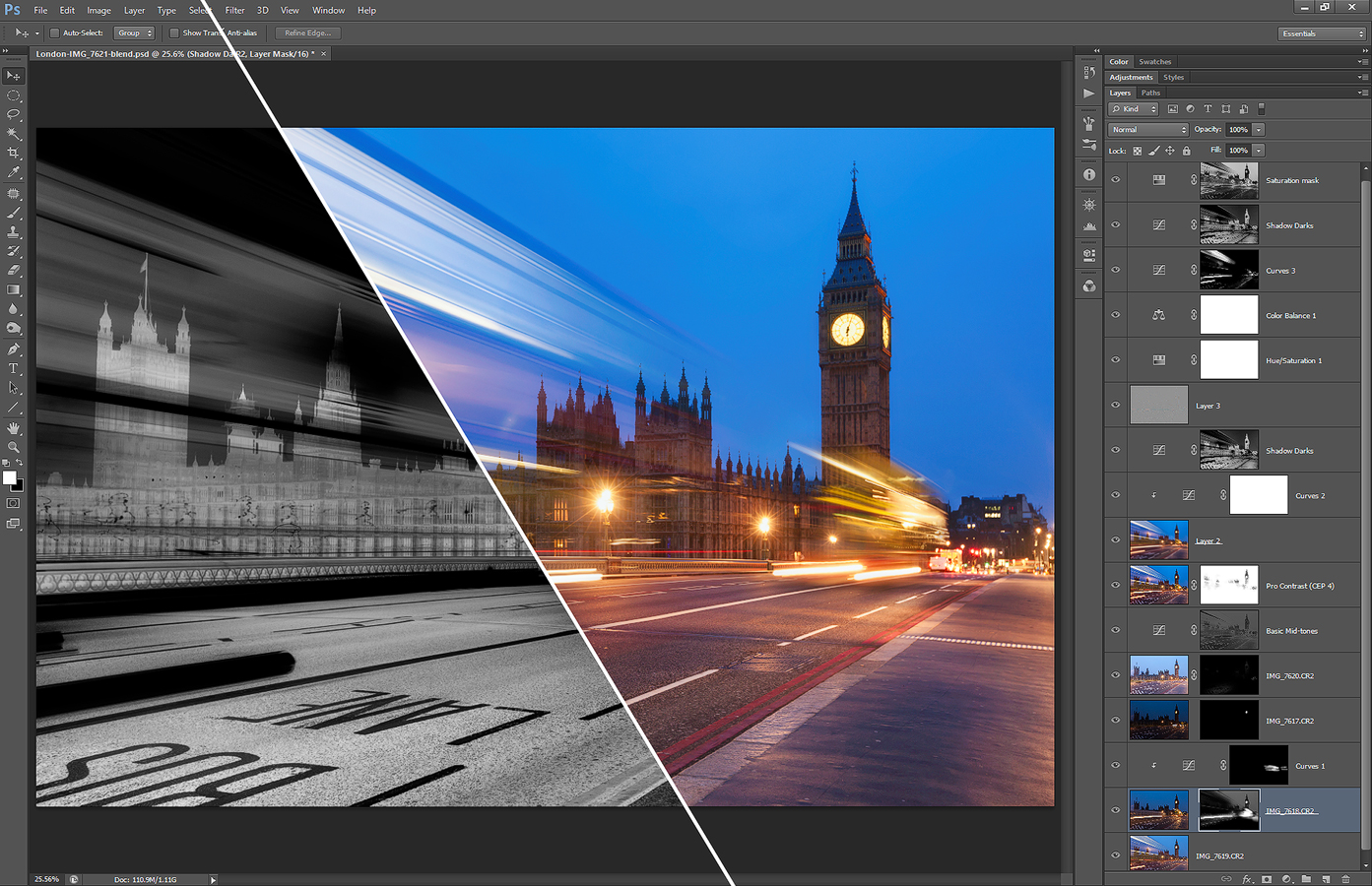The width and height of the screenshot is (1372, 886).
Task: Click the 25.56% zoom level field
Action: 46,879
